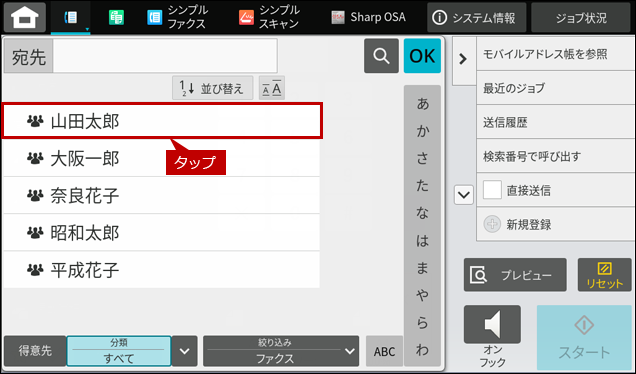Tap the 宛先 input field
Image resolution: width=636 pixels, height=374 pixels.
165,56
